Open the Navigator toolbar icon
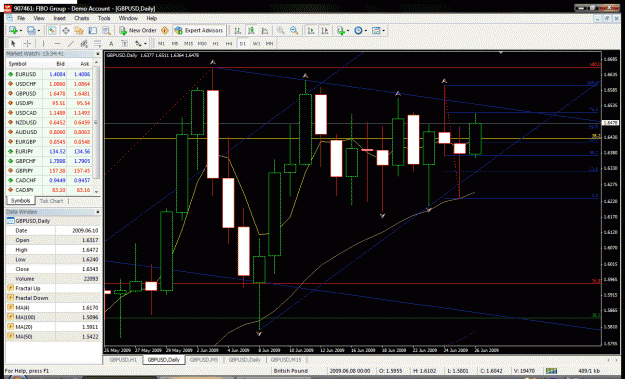This screenshot has width=625, height=379. [79, 30]
